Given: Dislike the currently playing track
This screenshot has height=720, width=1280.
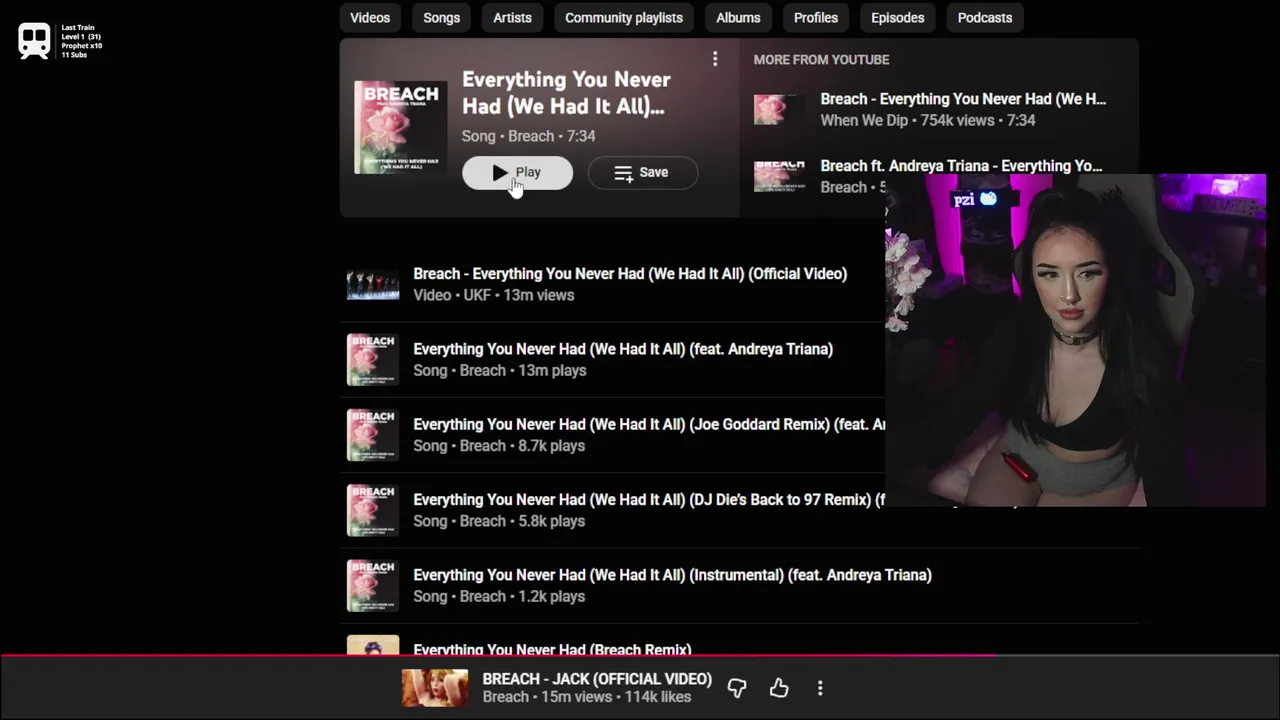Looking at the screenshot, I should pos(737,688).
